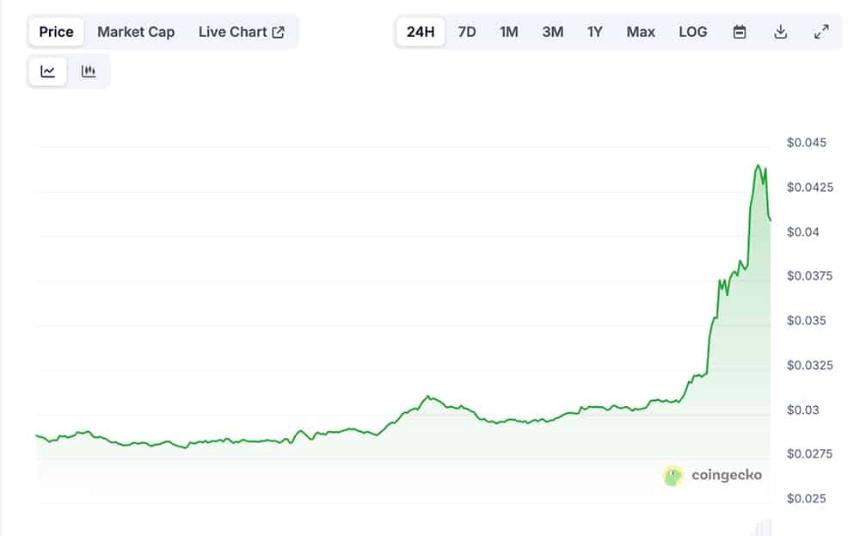The image size is (860, 536).
Task: Switch to the Price tab
Action: click(56, 32)
